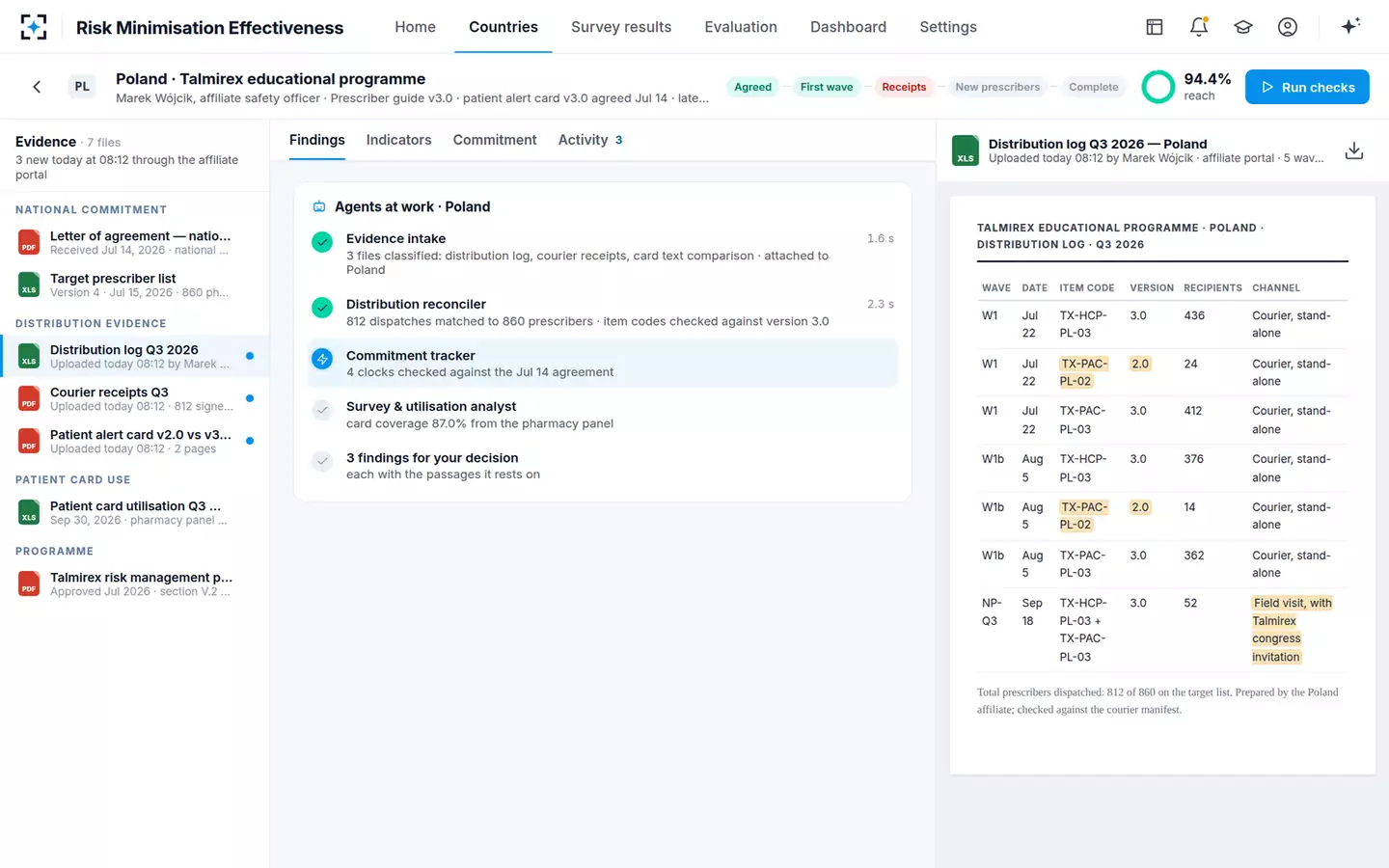The image size is (1389, 868).
Task: Switch to the Findings tab
Action: pyautogui.click(x=317, y=140)
